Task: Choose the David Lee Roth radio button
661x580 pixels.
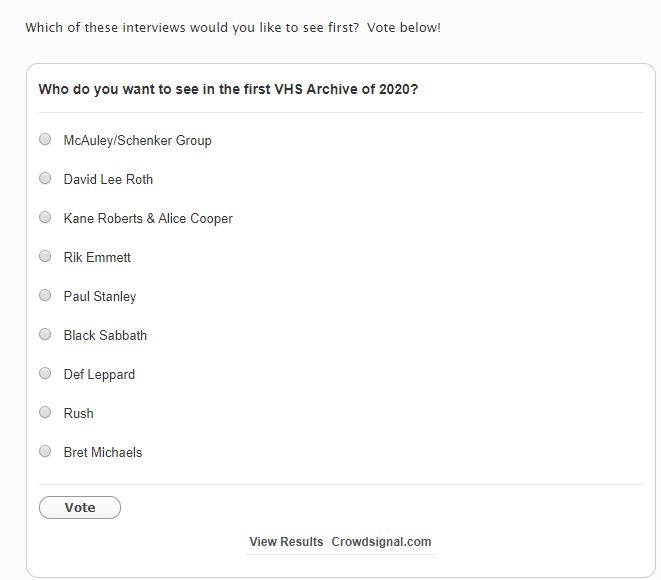Action: click(45, 179)
